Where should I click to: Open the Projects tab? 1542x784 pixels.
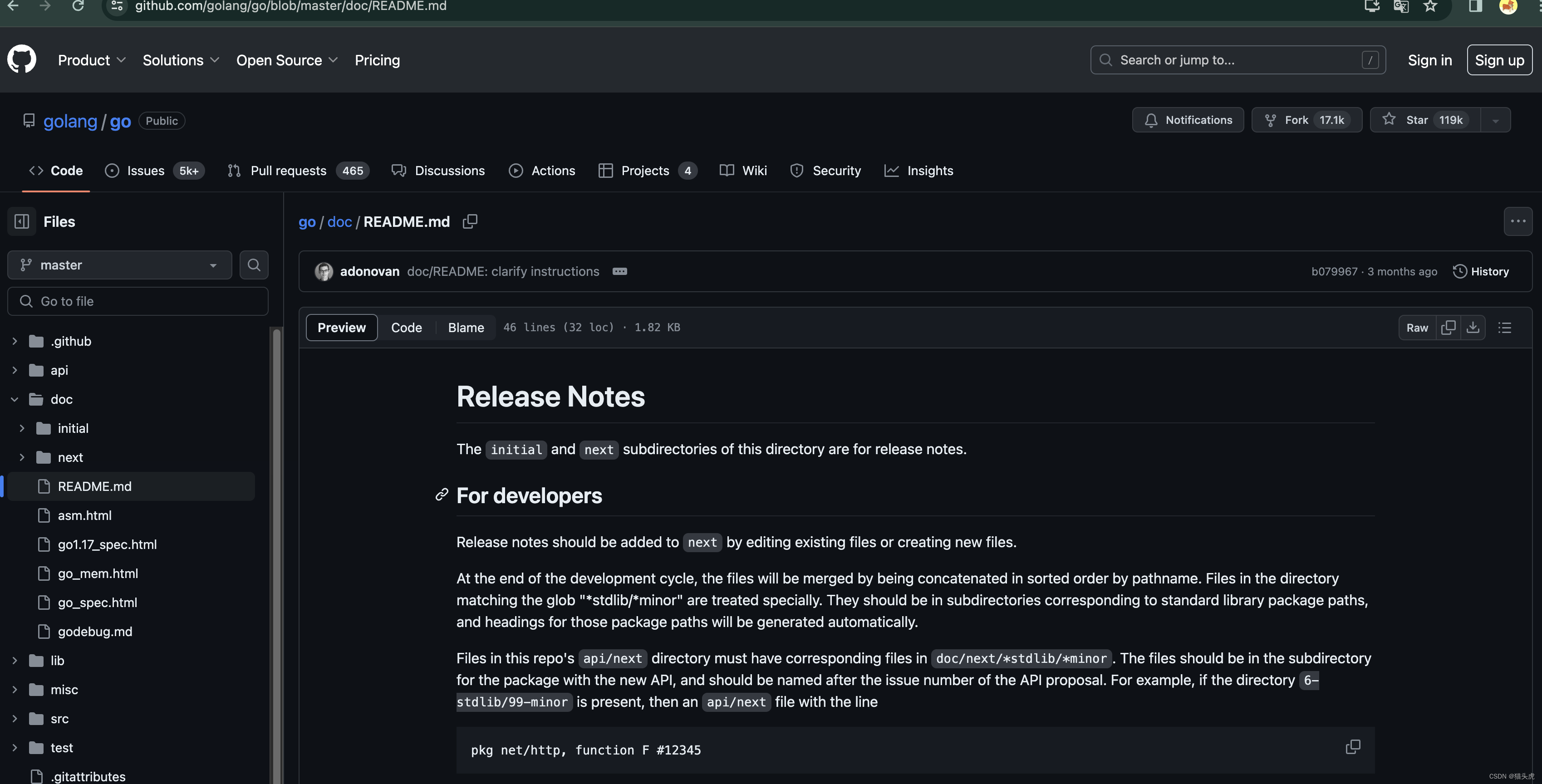(x=648, y=171)
